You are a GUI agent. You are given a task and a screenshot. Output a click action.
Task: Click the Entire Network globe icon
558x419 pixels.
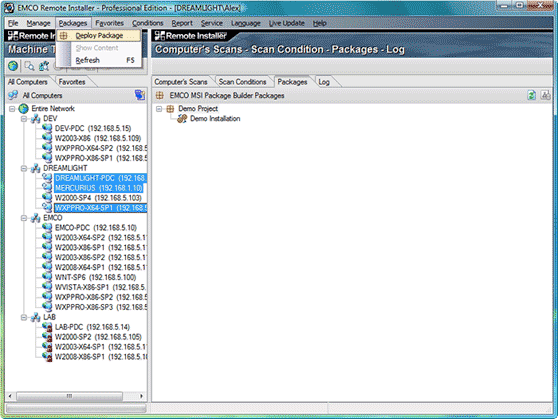pyautogui.click(x=23, y=109)
